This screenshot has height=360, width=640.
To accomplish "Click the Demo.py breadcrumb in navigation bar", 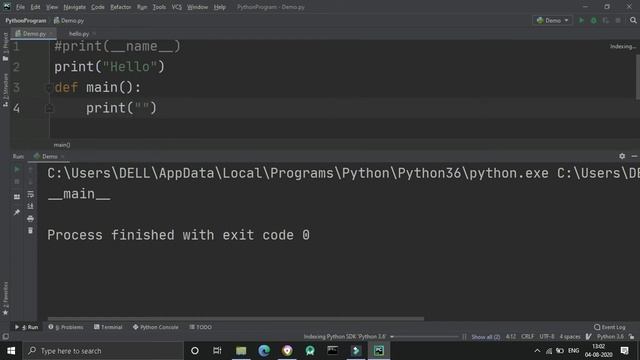I will tap(69, 20).
